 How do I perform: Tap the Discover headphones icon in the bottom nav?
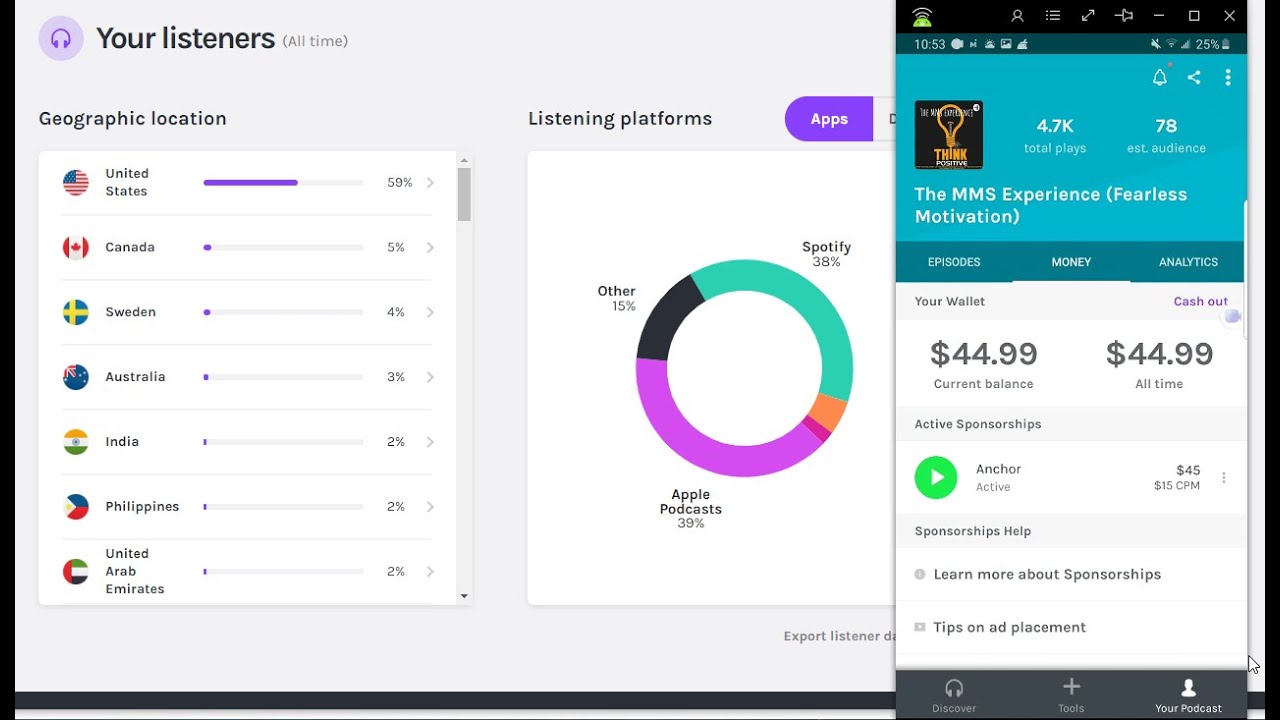(x=954, y=688)
